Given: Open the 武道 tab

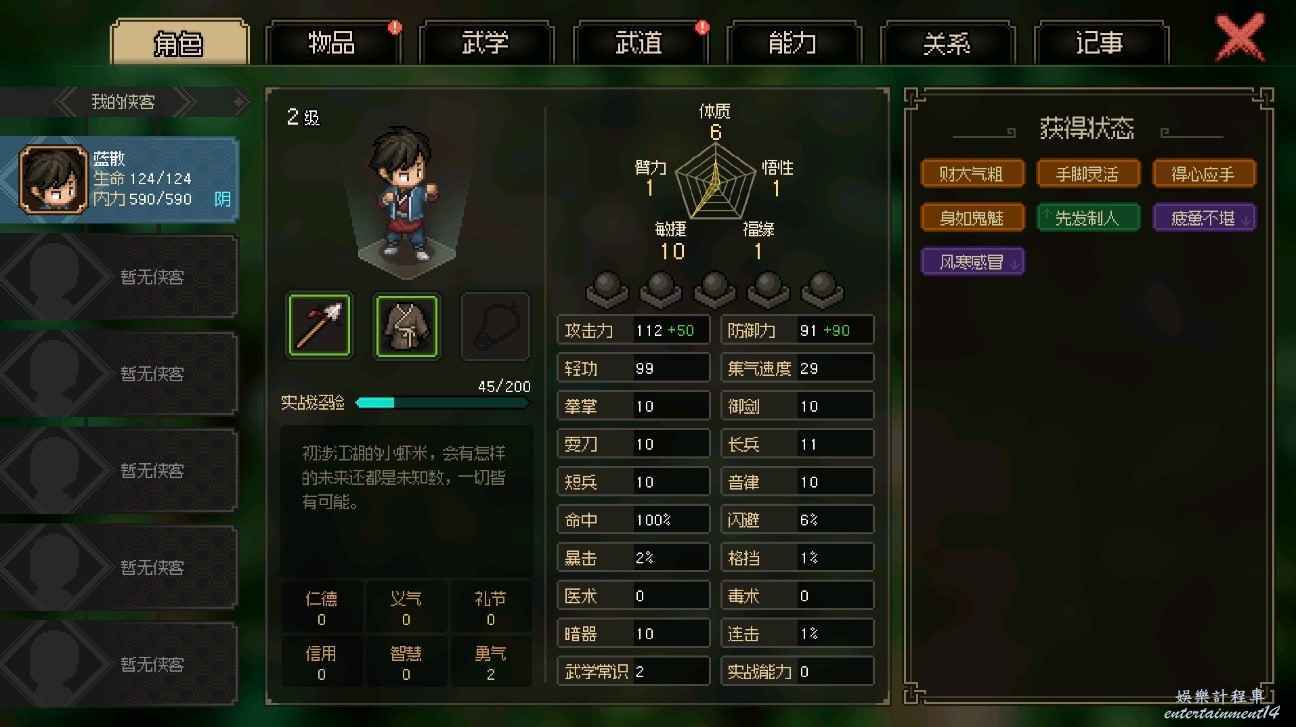Looking at the screenshot, I should click(640, 43).
